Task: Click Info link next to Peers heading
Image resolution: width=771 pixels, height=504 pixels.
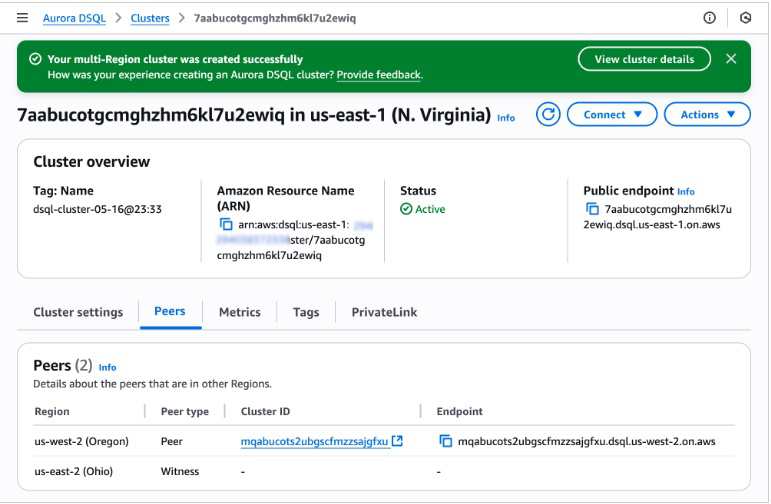Action: coord(108,368)
